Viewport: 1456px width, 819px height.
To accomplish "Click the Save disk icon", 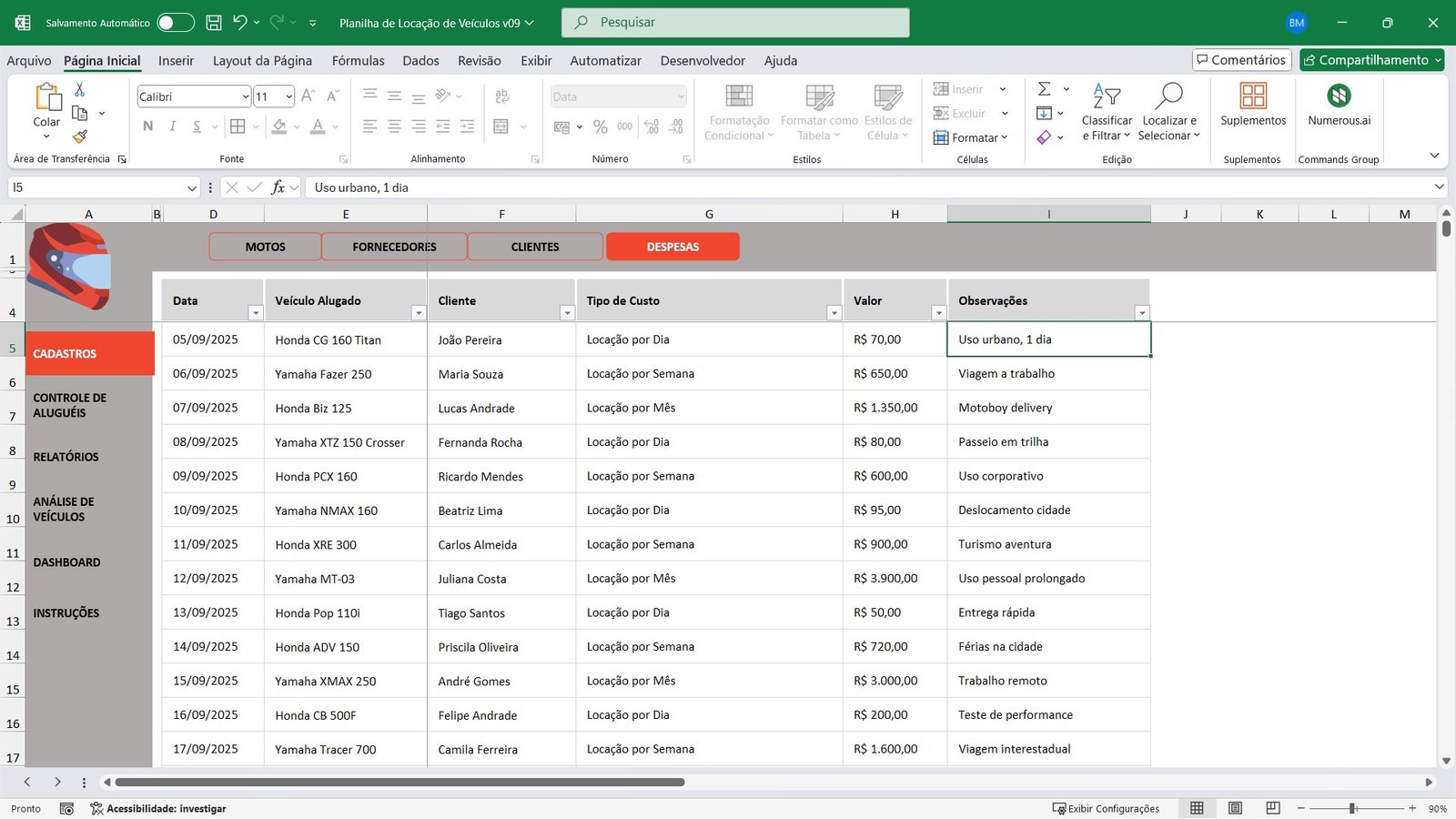I will (214, 23).
